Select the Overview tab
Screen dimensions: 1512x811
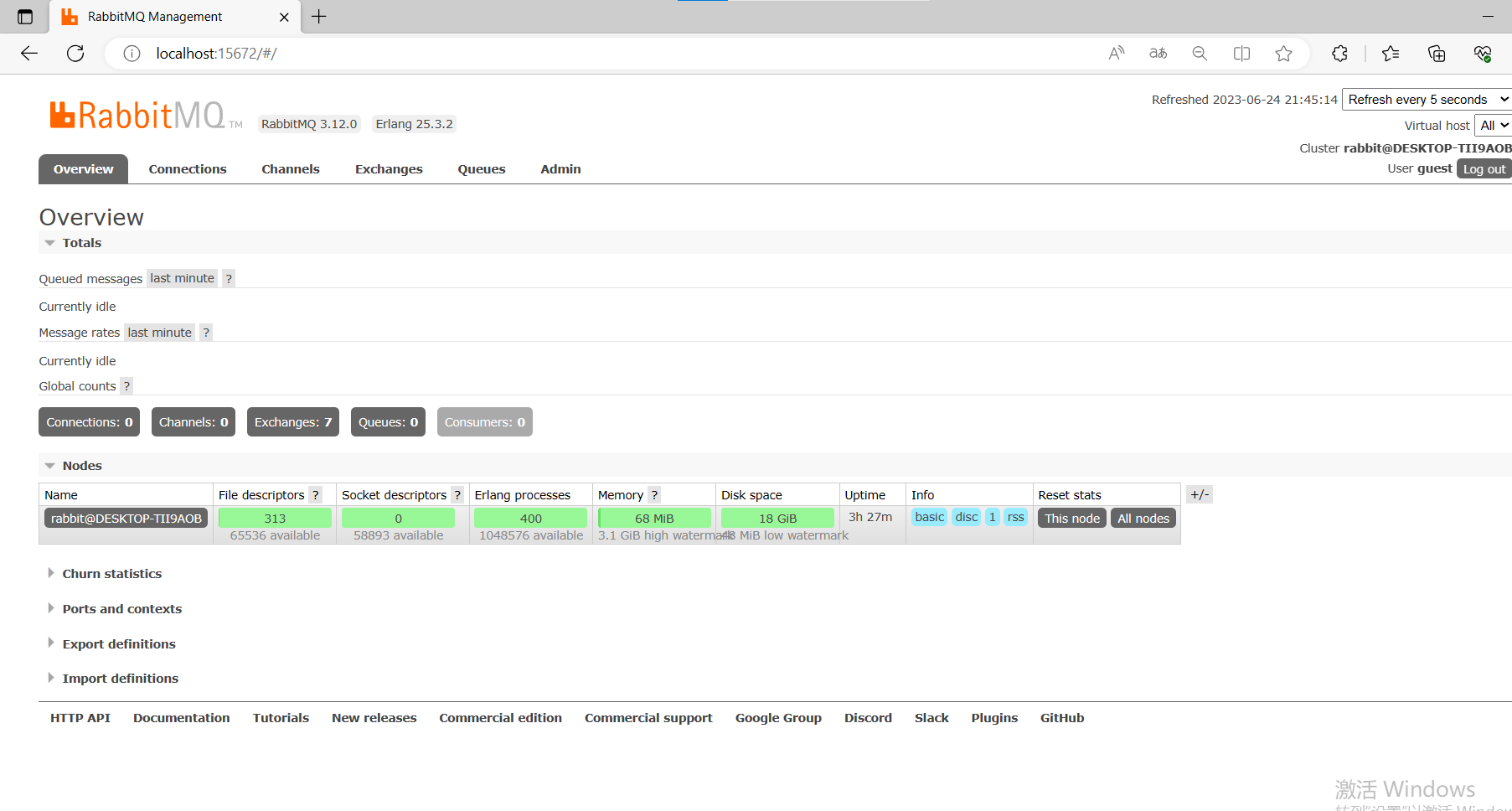[x=83, y=169]
